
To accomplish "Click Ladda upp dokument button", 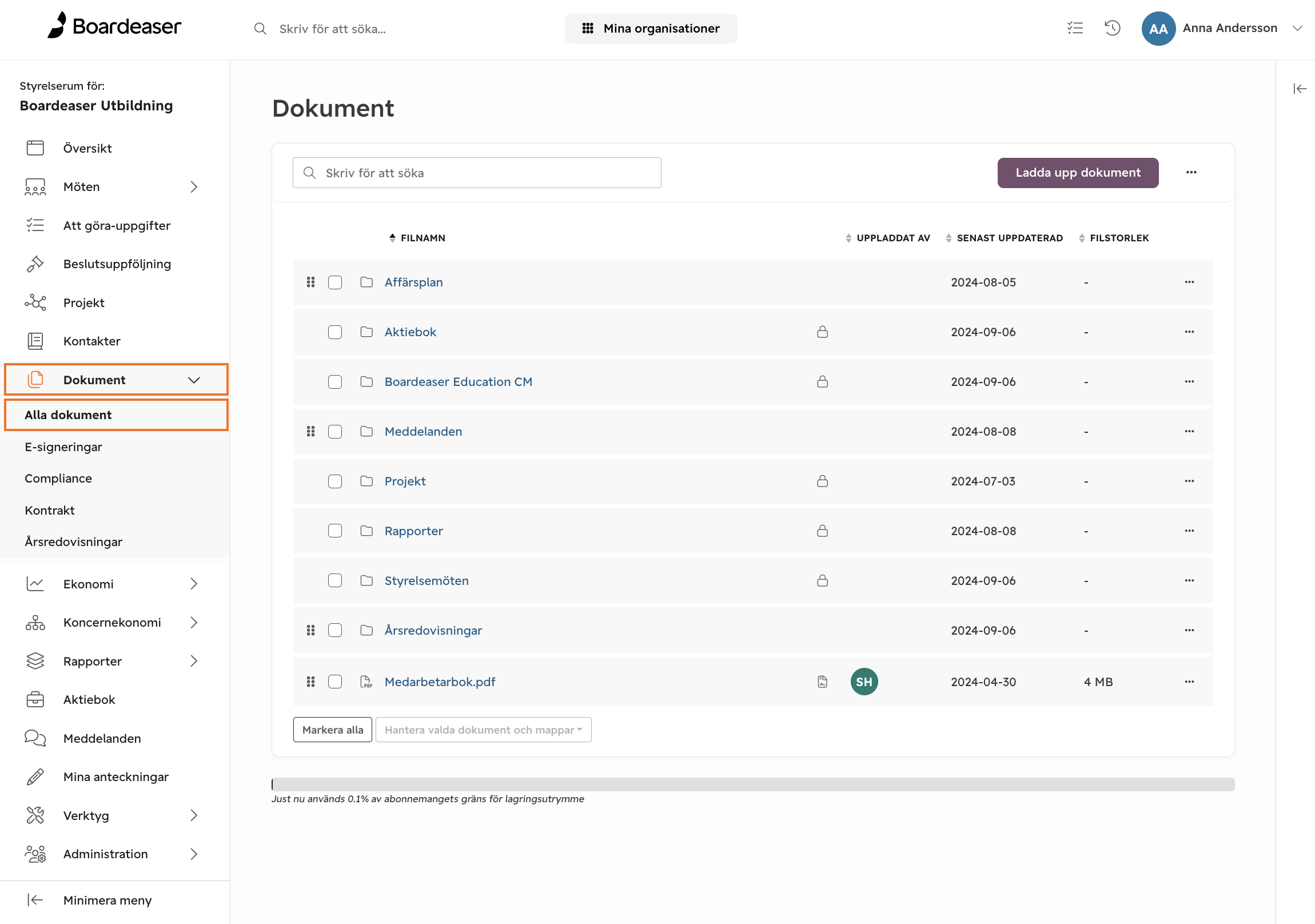I will pos(1078,173).
